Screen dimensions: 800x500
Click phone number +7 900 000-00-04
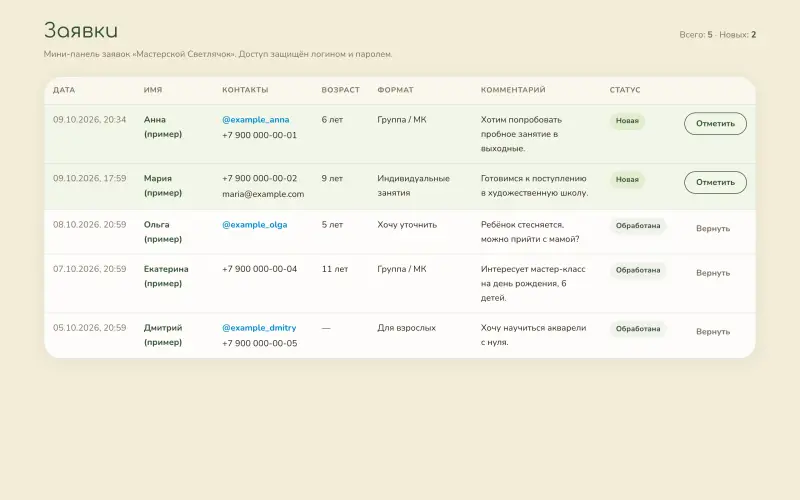click(x=259, y=269)
